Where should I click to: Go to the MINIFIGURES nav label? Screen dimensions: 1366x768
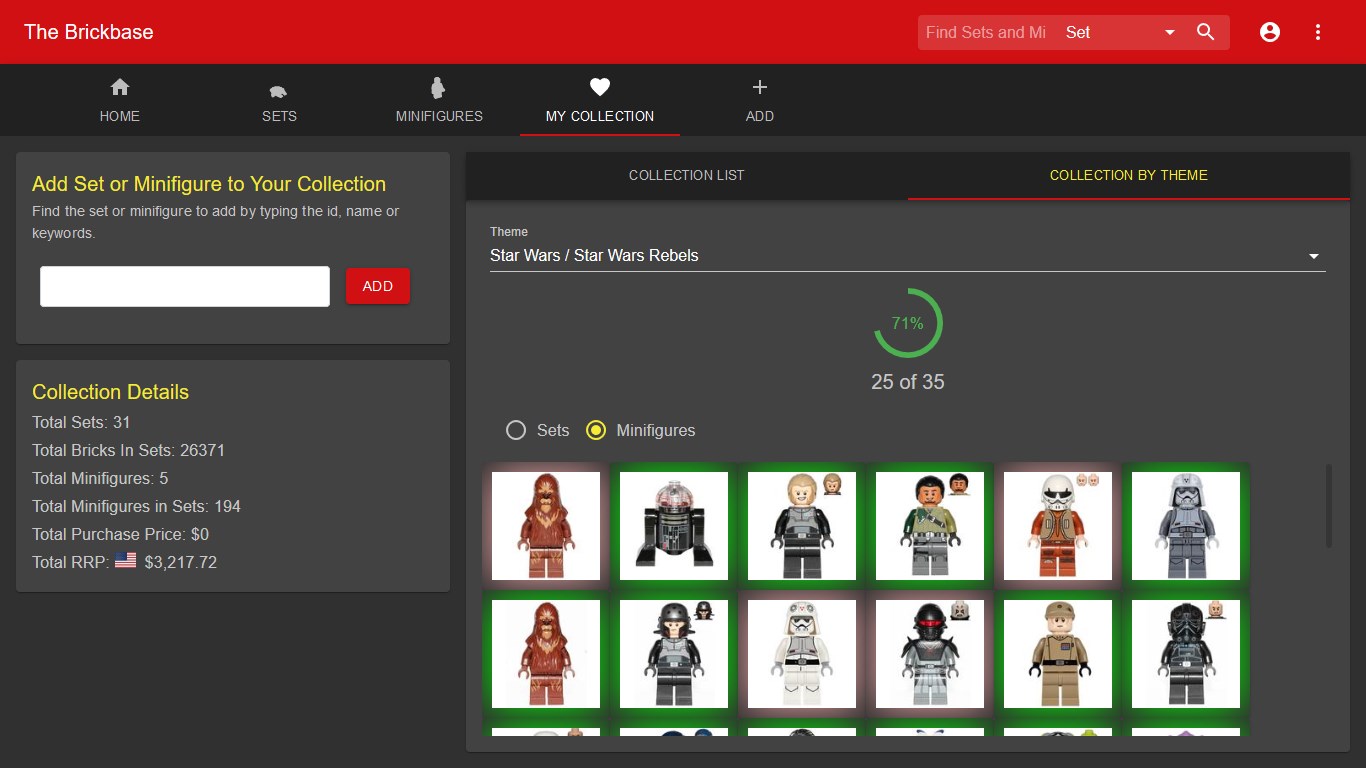(x=439, y=116)
